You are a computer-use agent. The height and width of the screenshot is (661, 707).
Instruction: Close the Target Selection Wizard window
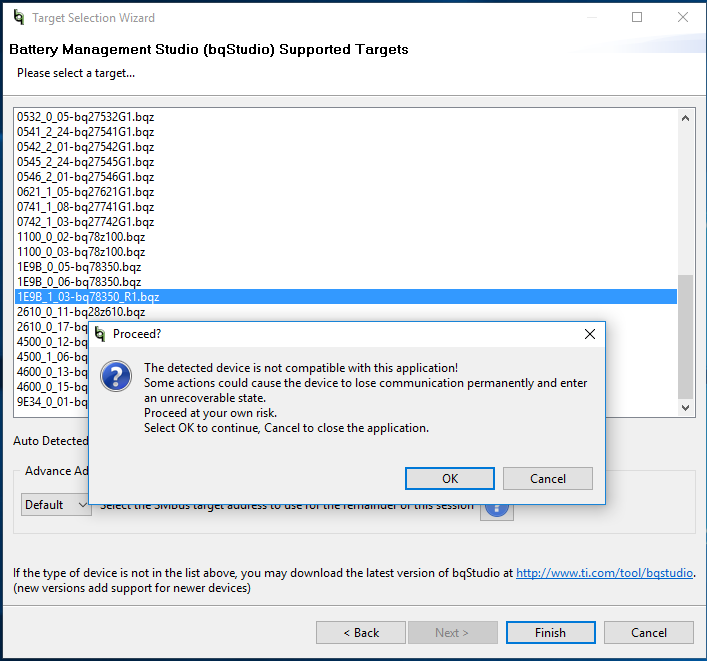click(683, 17)
